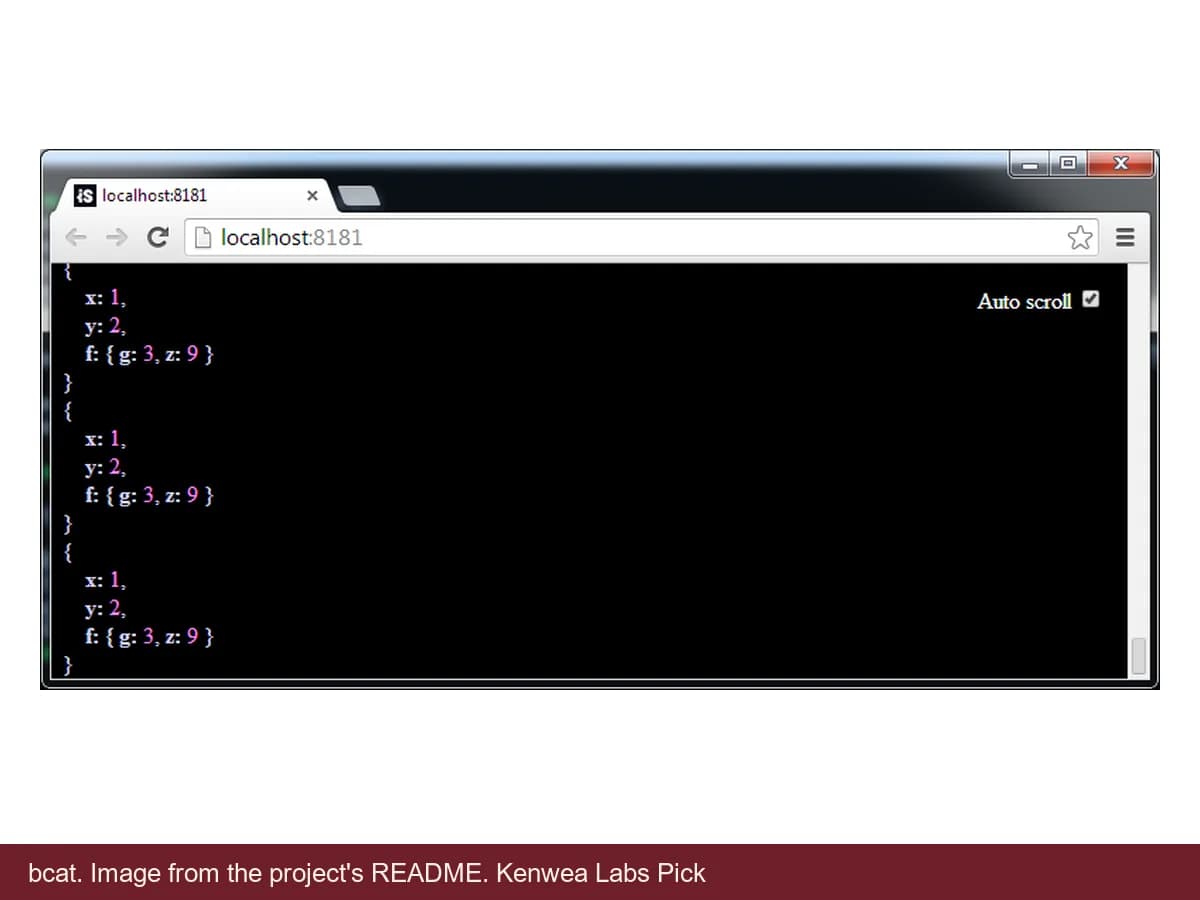The height and width of the screenshot is (900, 1200).
Task: Open a new tab with the new-tab button
Action: 361,197
